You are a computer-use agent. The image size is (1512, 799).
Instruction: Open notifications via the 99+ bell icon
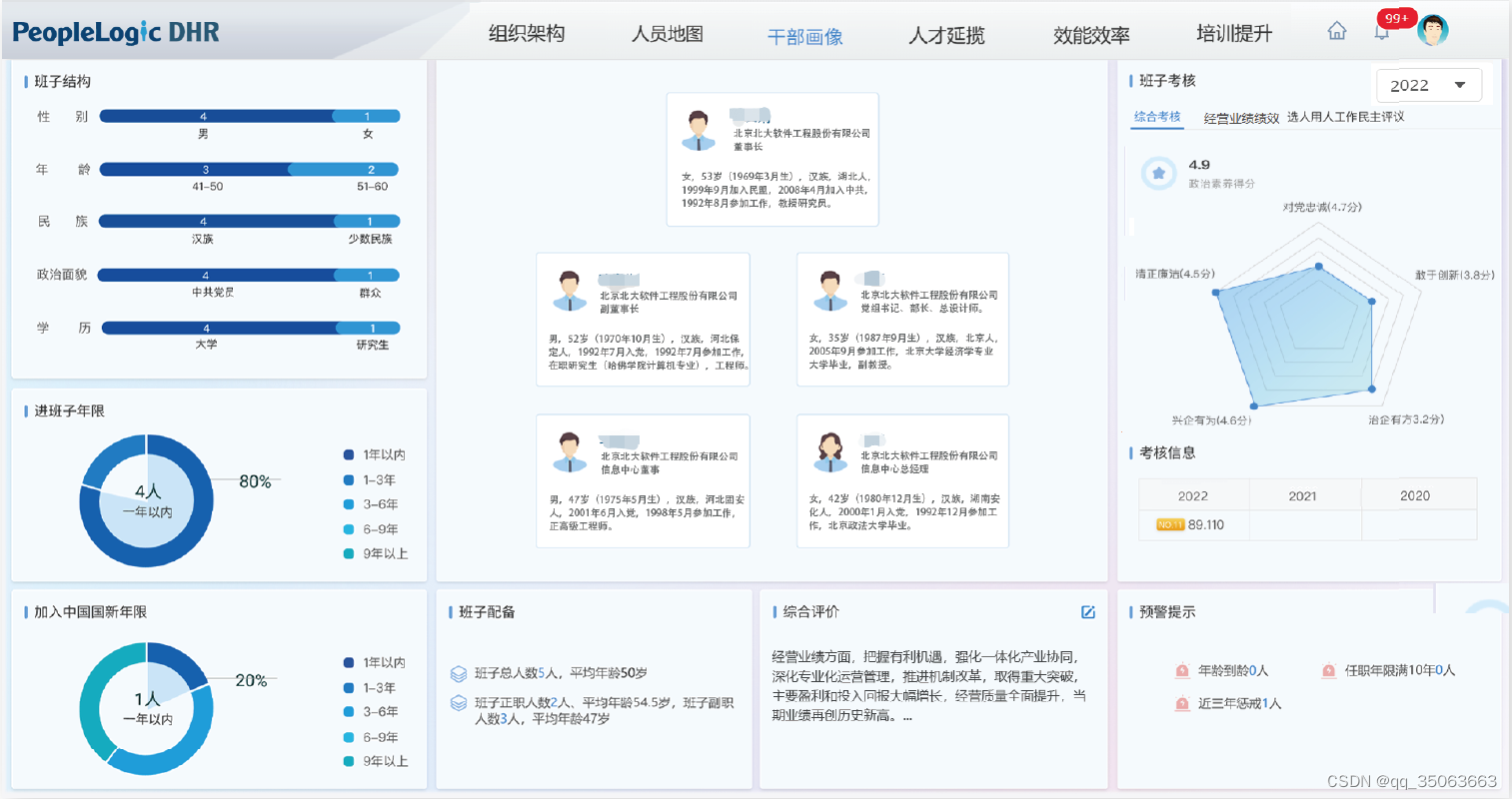(1382, 33)
